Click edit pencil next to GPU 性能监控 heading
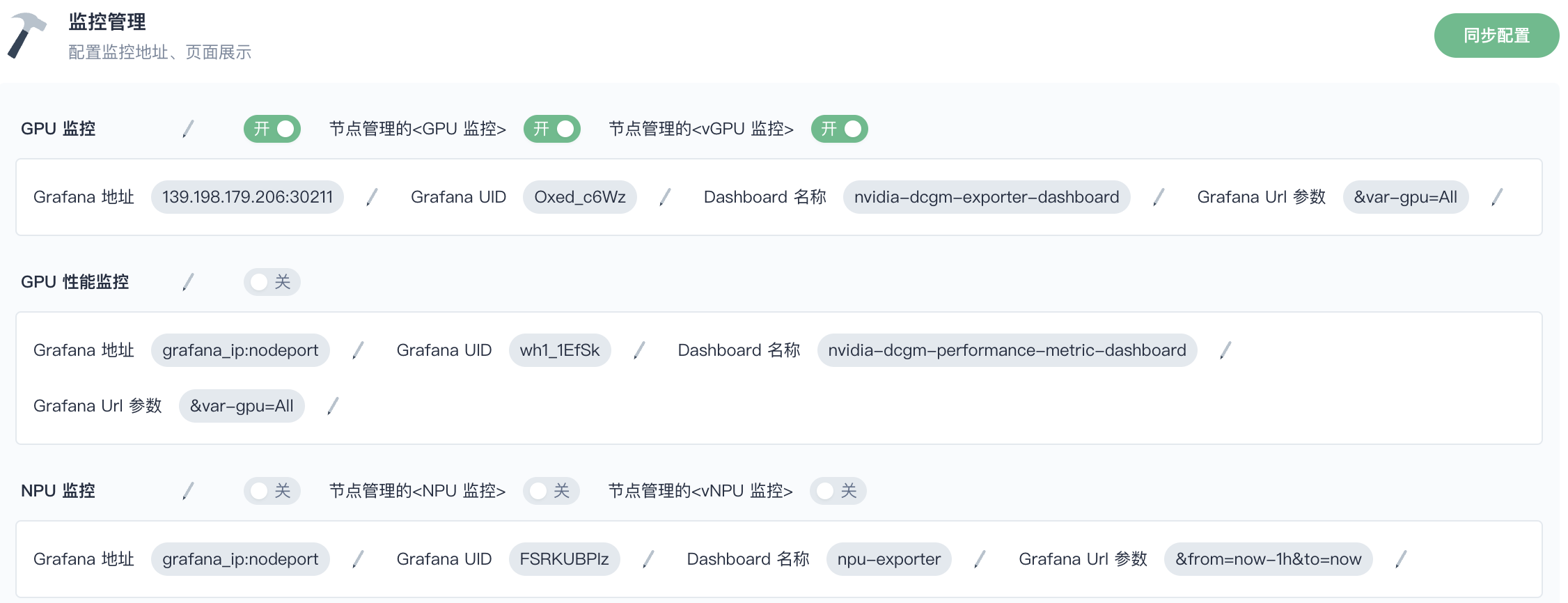Image resolution: width=1568 pixels, height=603 pixels. 188,282
